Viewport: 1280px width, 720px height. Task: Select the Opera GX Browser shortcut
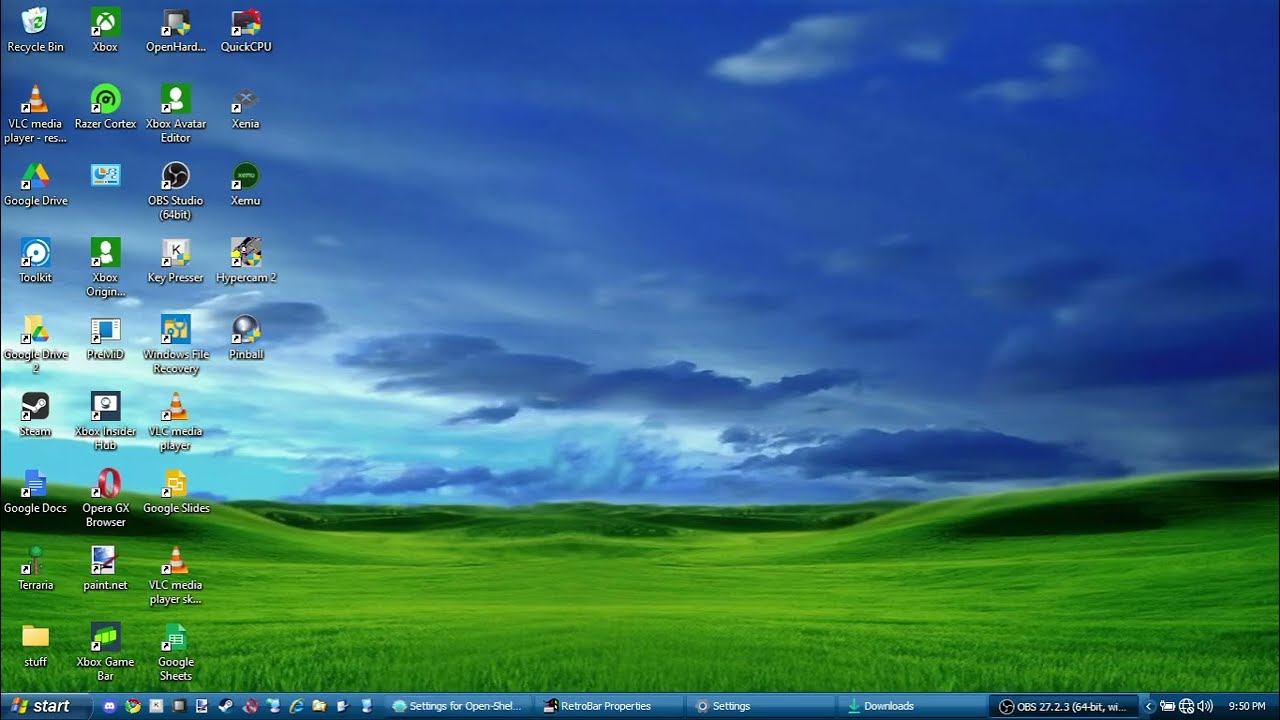point(105,498)
